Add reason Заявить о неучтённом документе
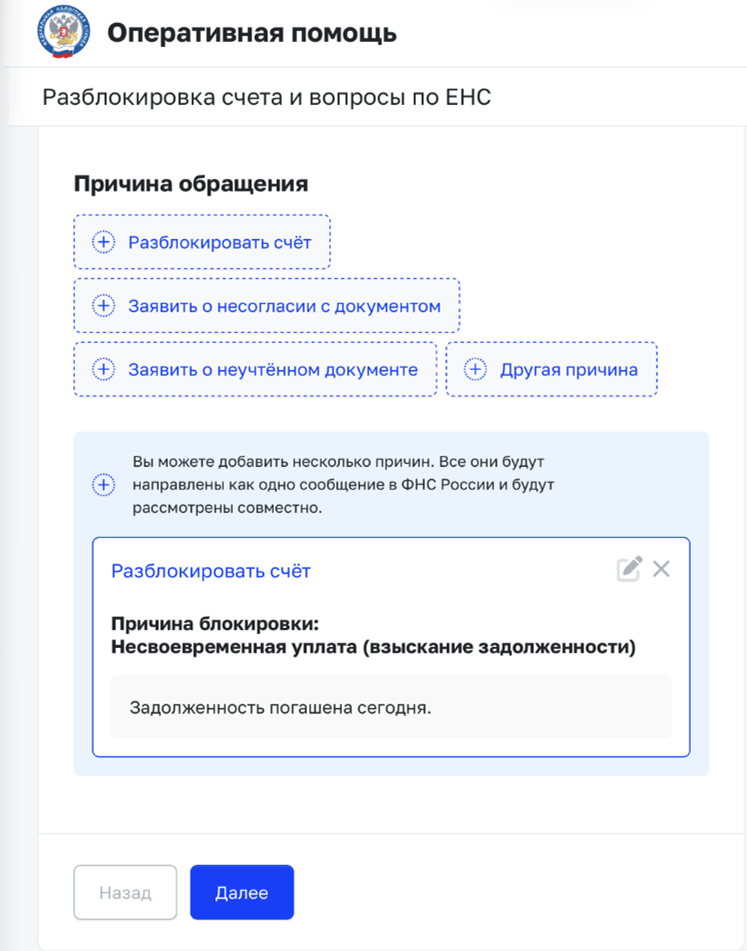 coord(255,369)
